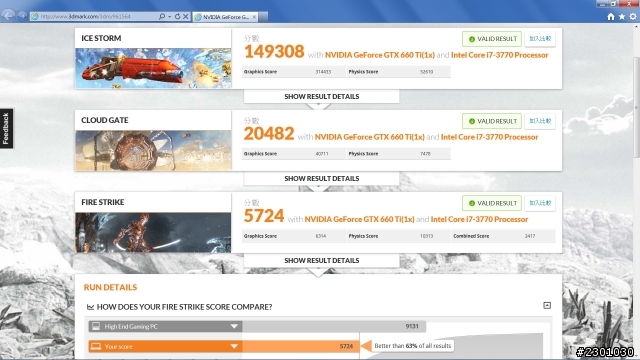Open Core i7-3770 link in Fire Strike
The height and width of the screenshot is (360, 640).
pos(479,219)
